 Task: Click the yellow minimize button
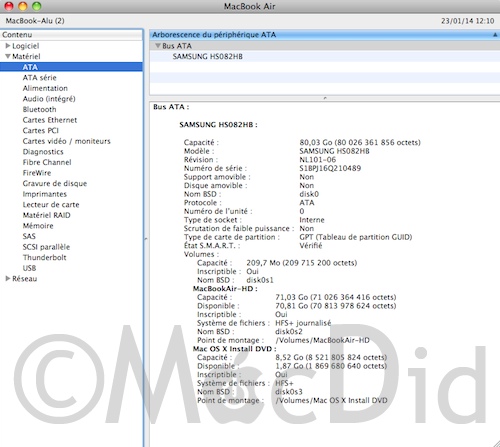tap(23, 6)
